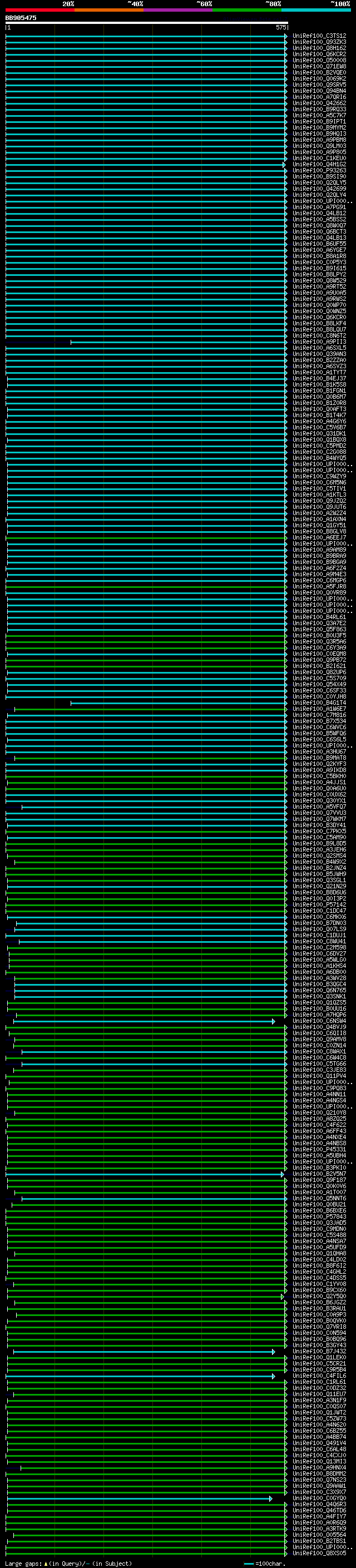Select the UniRef100_Q2QLY5 label

(319, 182)
